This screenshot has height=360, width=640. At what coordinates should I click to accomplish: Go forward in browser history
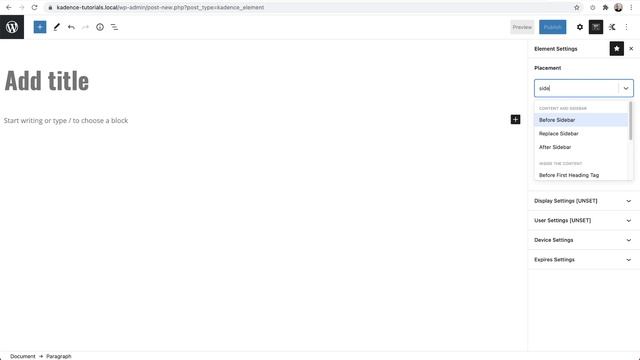point(21,7)
